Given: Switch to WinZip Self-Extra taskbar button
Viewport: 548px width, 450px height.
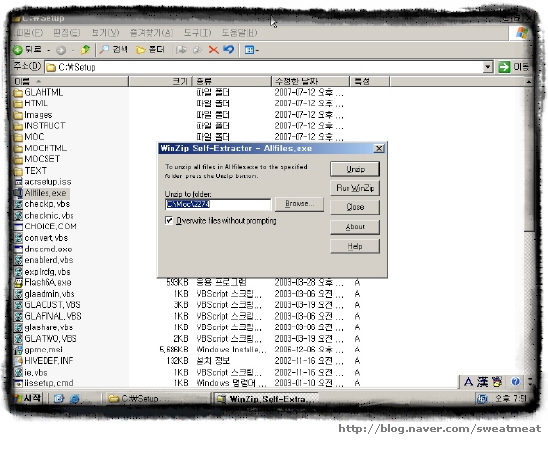Looking at the screenshot, I should tap(266, 398).
